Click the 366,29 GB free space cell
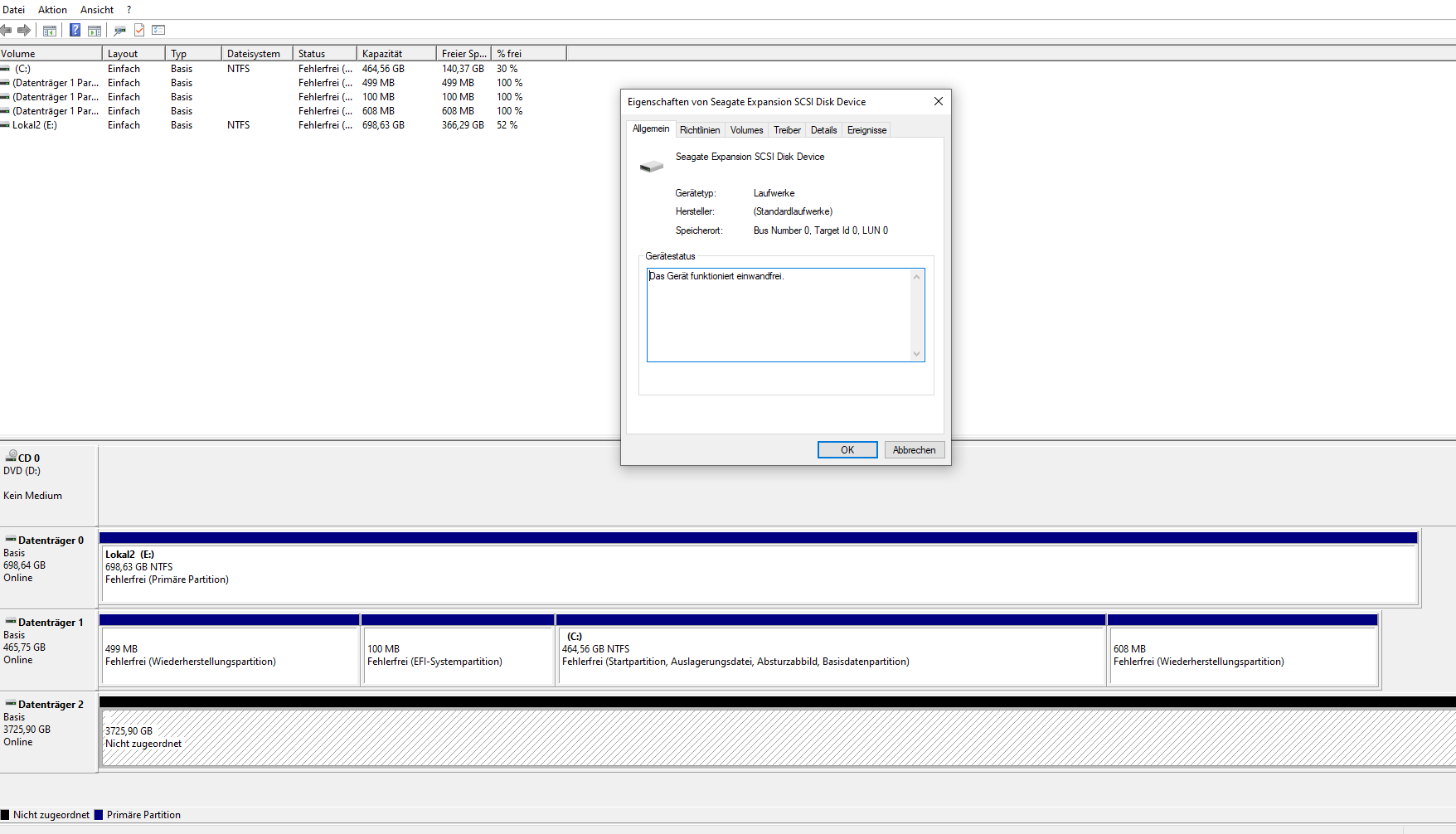1456x834 pixels. tap(463, 125)
